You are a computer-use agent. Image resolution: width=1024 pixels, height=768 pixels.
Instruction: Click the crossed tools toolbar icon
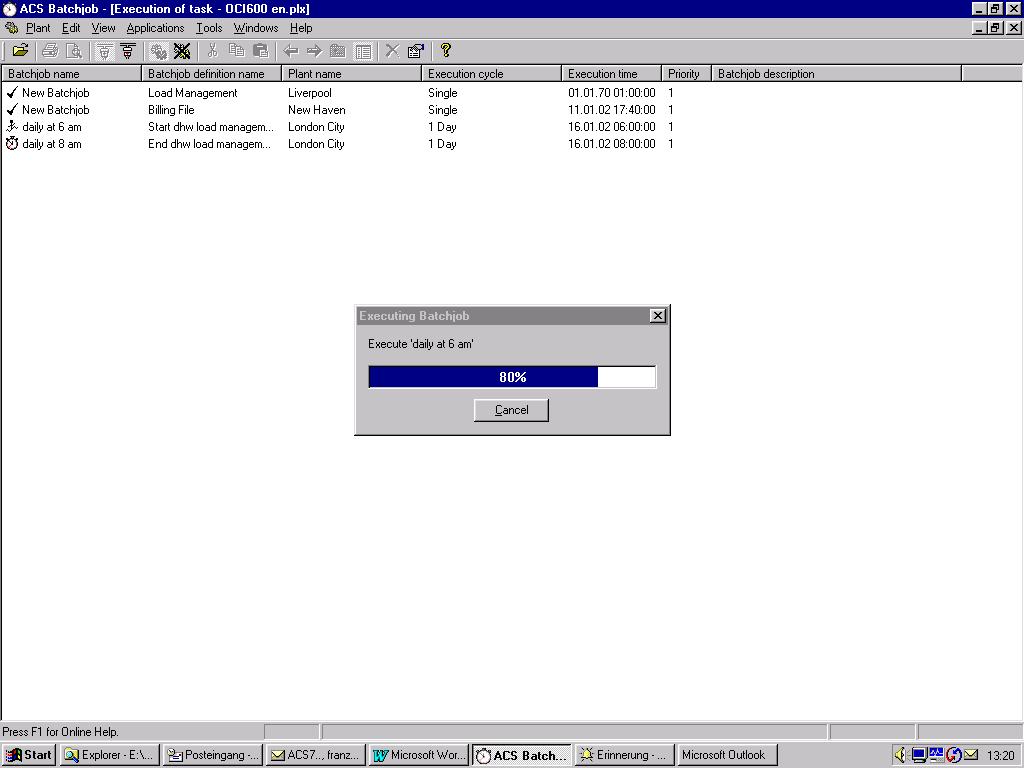(182, 50)
